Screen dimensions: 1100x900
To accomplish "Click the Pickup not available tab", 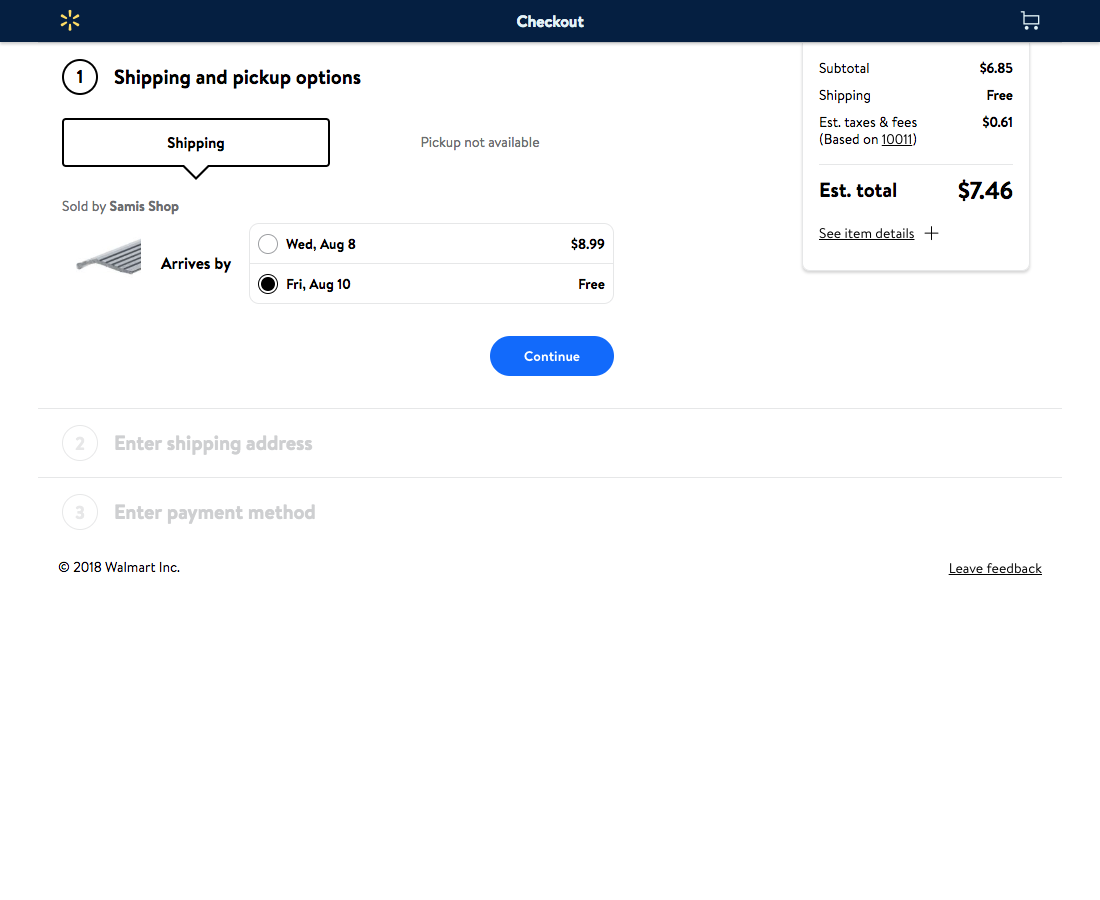I will click(x=480, y=142).
